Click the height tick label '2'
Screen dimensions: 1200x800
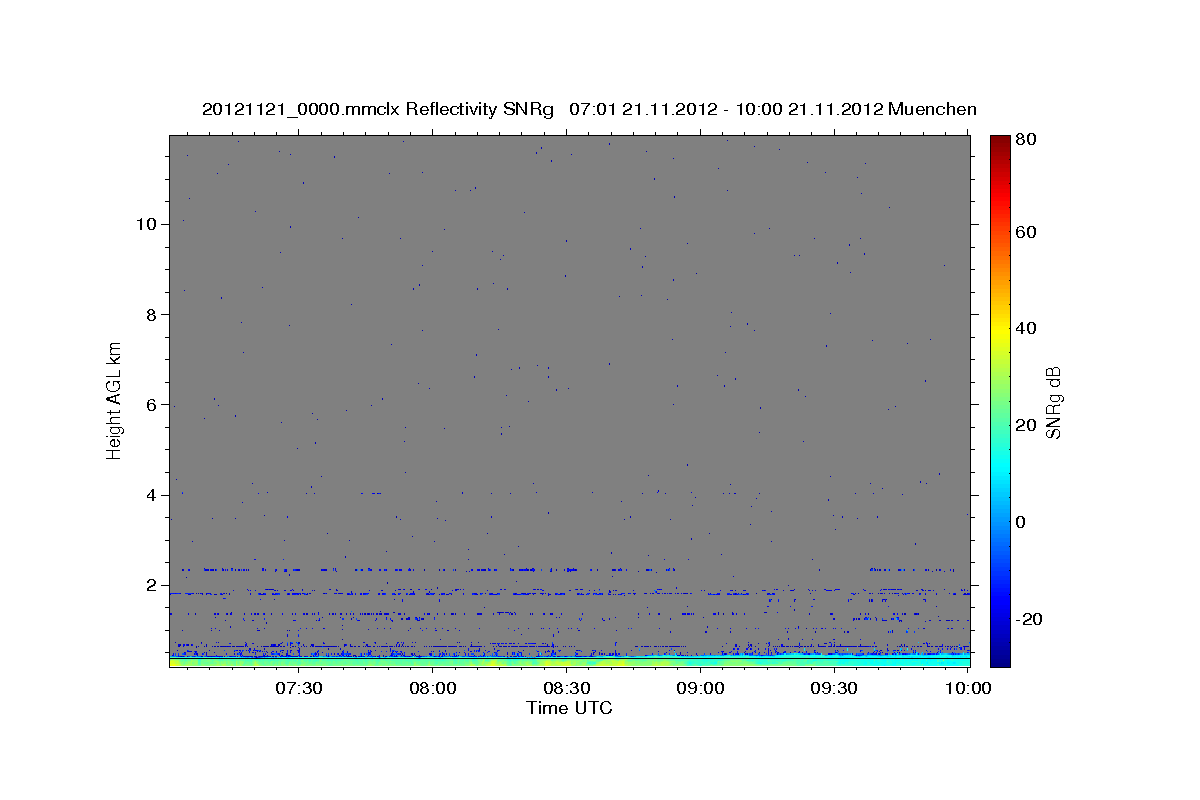coord(150,585)
